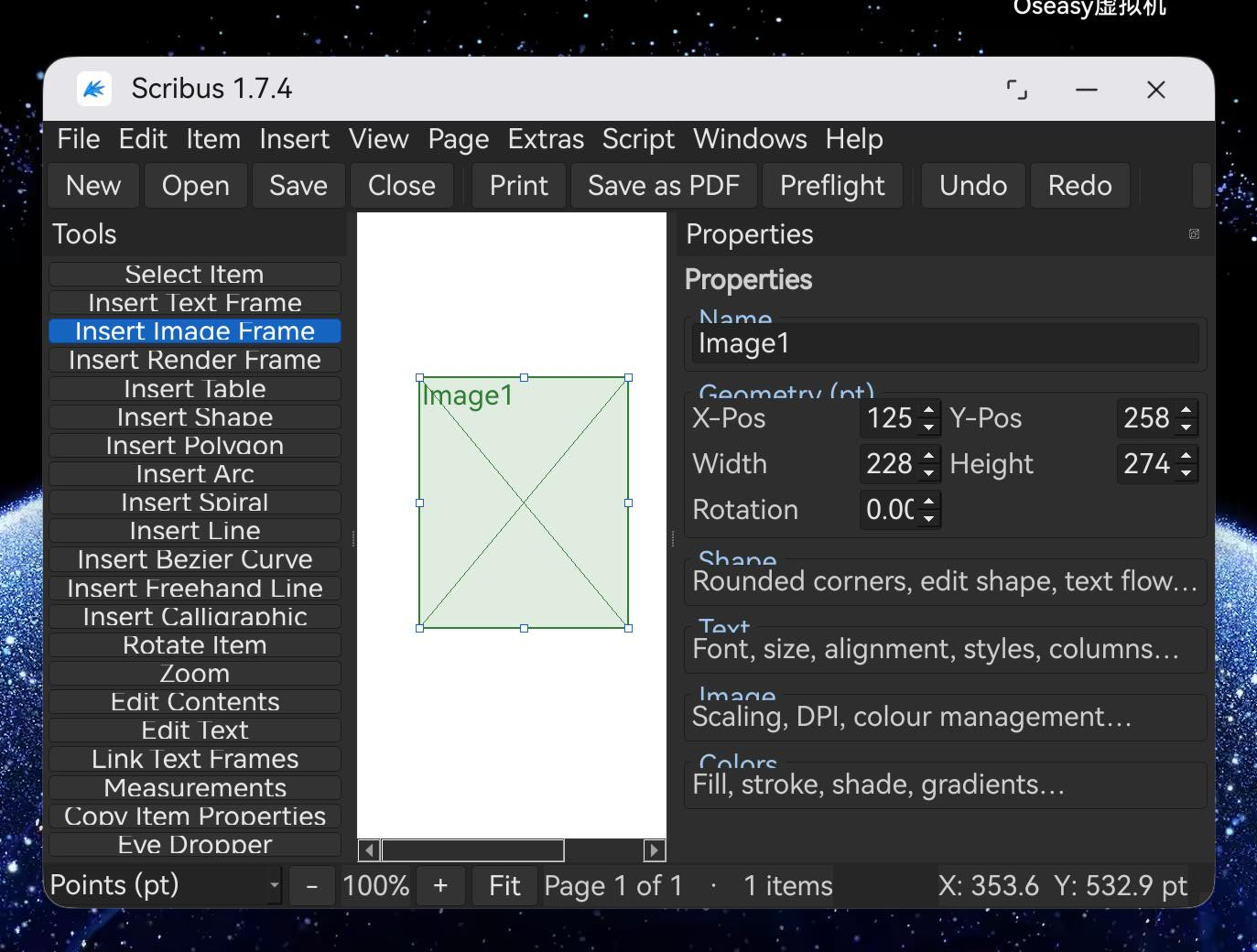Choose Insert Bezier Curve tool
Viewport: 1257px width, 952px height.
tap(195, 559)
